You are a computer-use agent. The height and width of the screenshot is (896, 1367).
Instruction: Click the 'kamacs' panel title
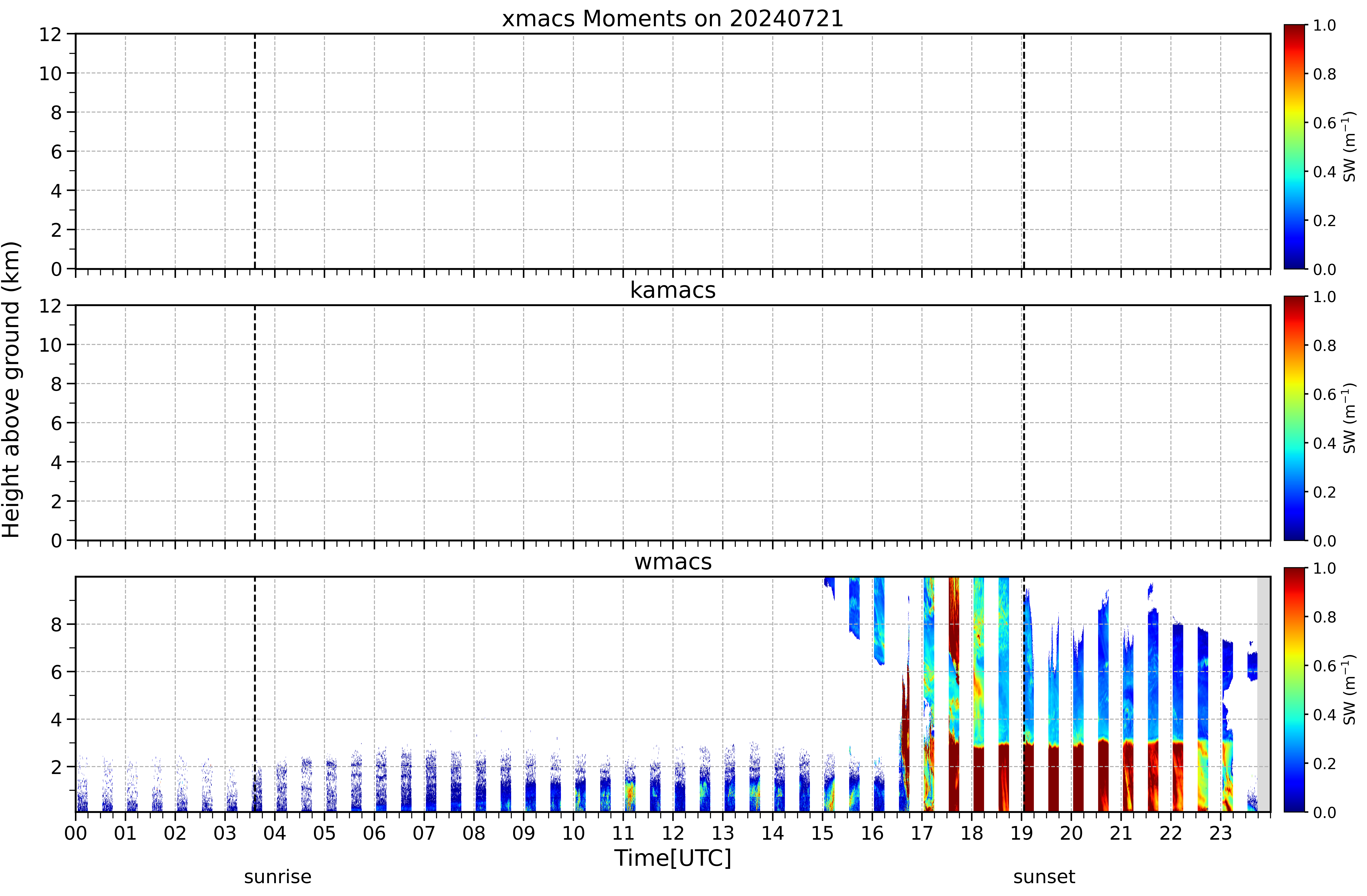coord(673,290)
